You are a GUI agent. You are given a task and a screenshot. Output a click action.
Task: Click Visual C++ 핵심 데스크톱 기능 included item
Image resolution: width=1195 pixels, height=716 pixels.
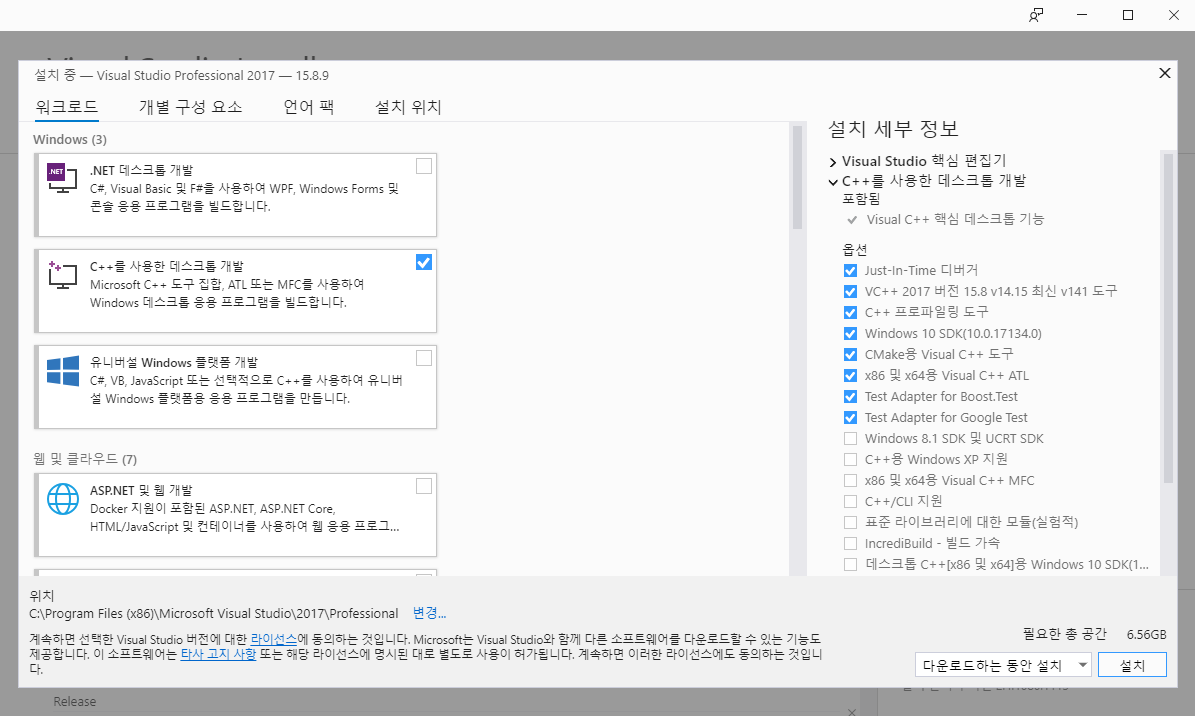coord(955,220)
